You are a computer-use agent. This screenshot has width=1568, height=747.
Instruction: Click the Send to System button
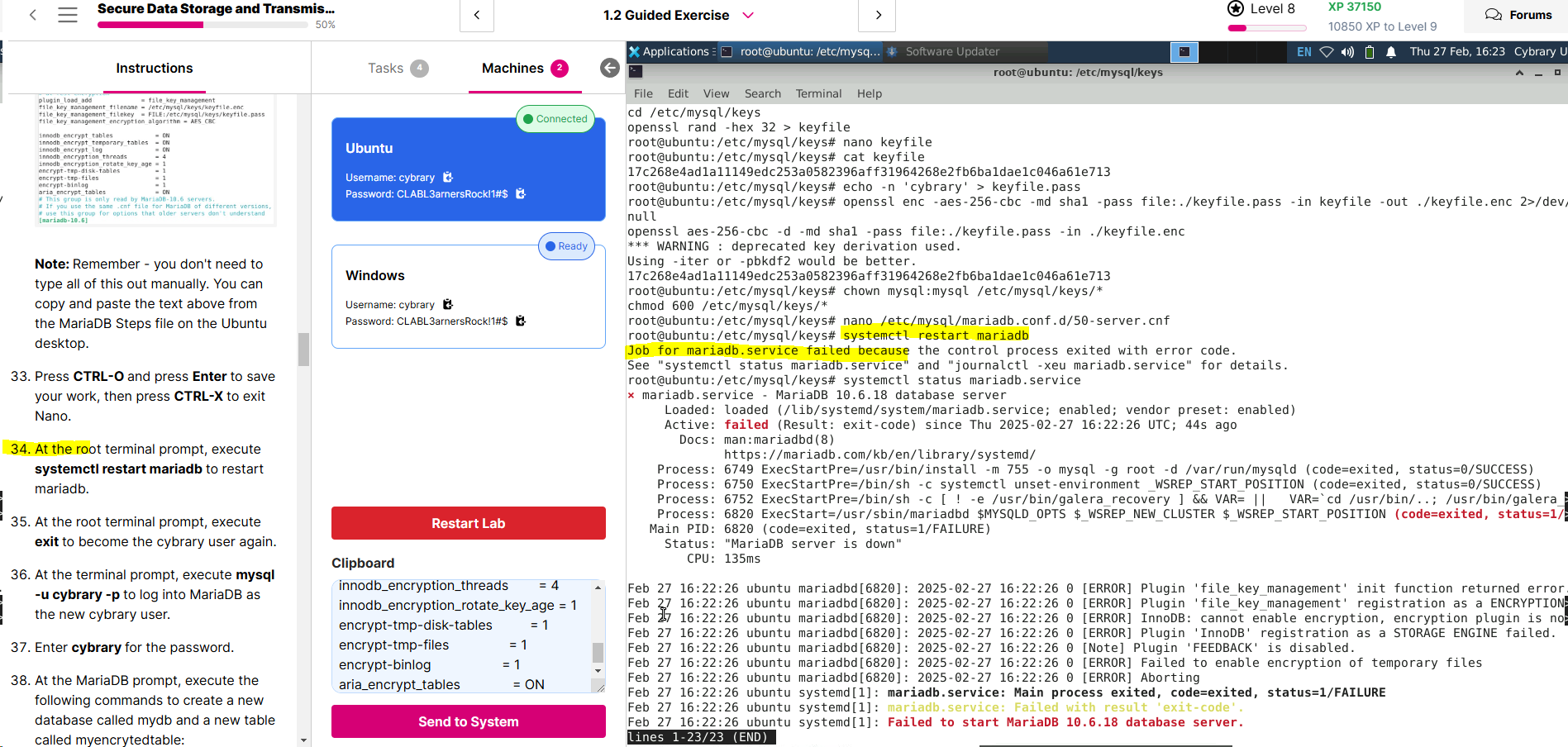point(468,721)
